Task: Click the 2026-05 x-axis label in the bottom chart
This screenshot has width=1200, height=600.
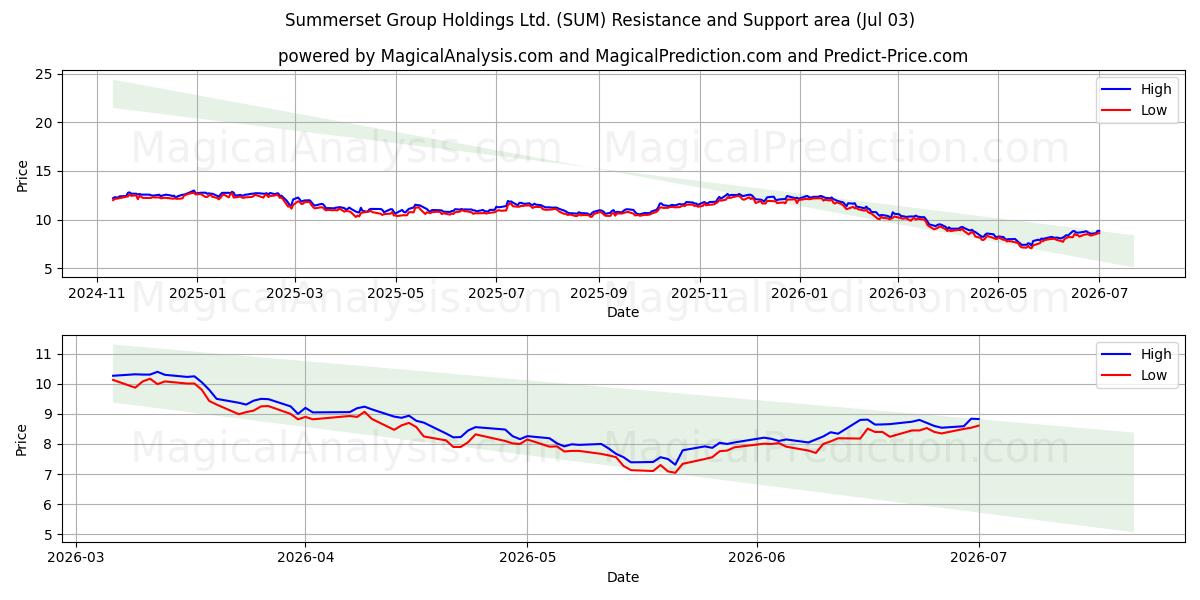Action: pyautogui.click(x=527, y=558)
